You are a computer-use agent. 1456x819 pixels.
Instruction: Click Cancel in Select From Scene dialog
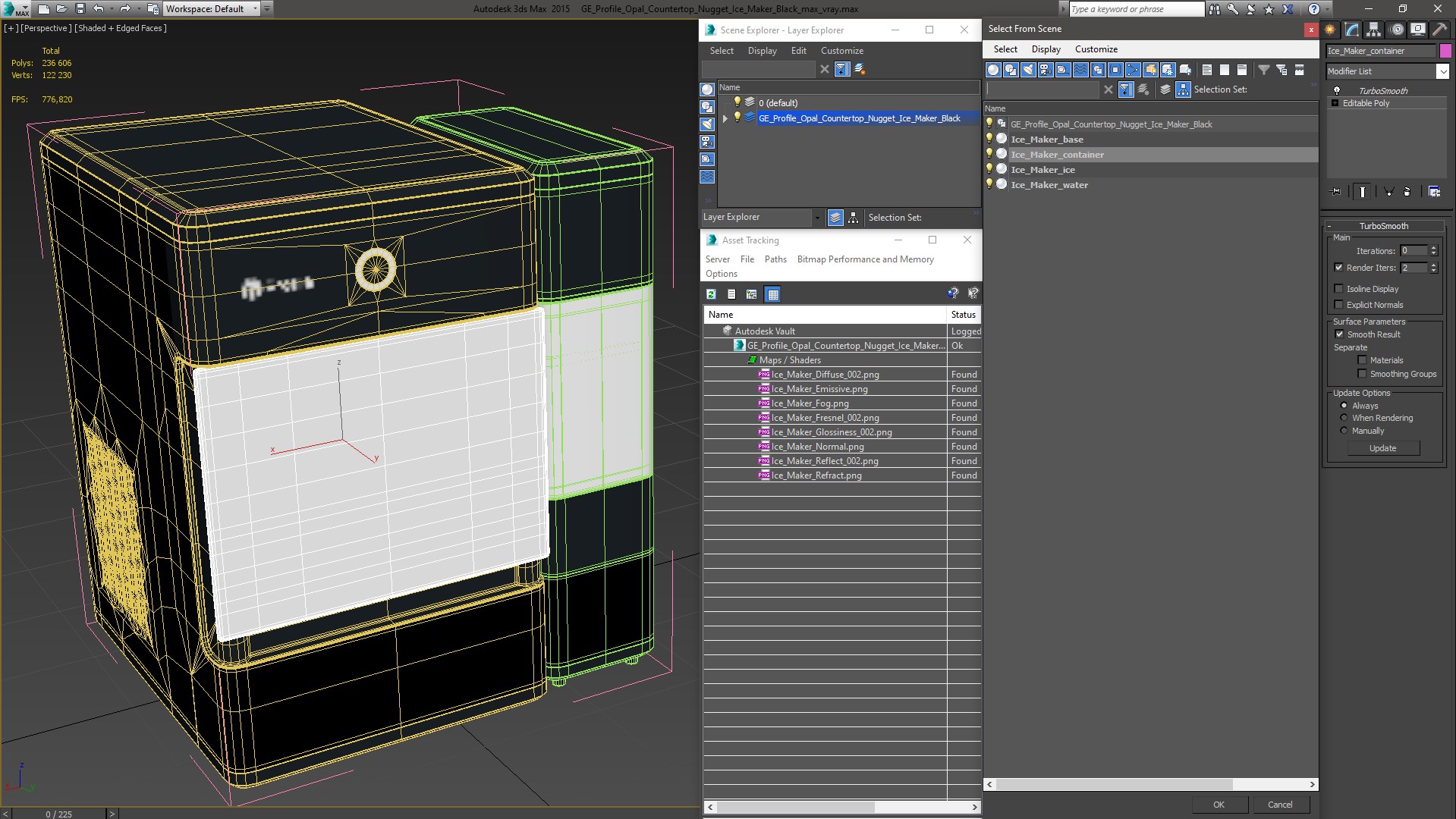pyautogui.click(x=1280, y=805)
